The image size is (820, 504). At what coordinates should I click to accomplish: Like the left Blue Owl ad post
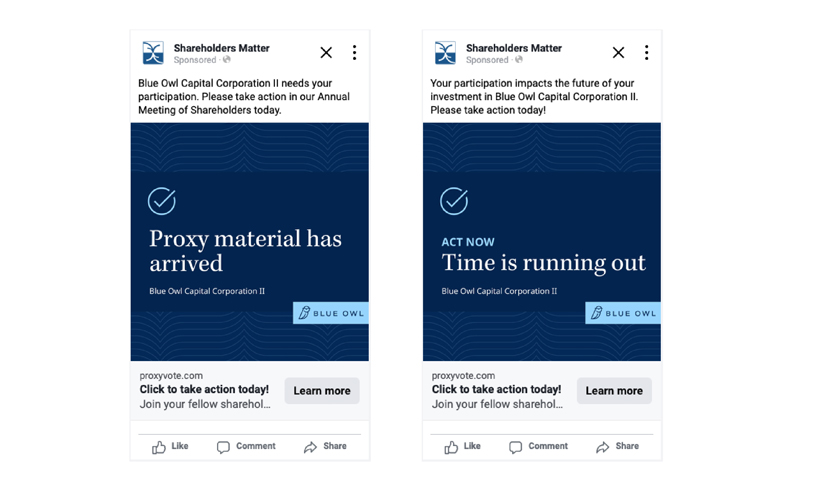(x=170, y=446)
